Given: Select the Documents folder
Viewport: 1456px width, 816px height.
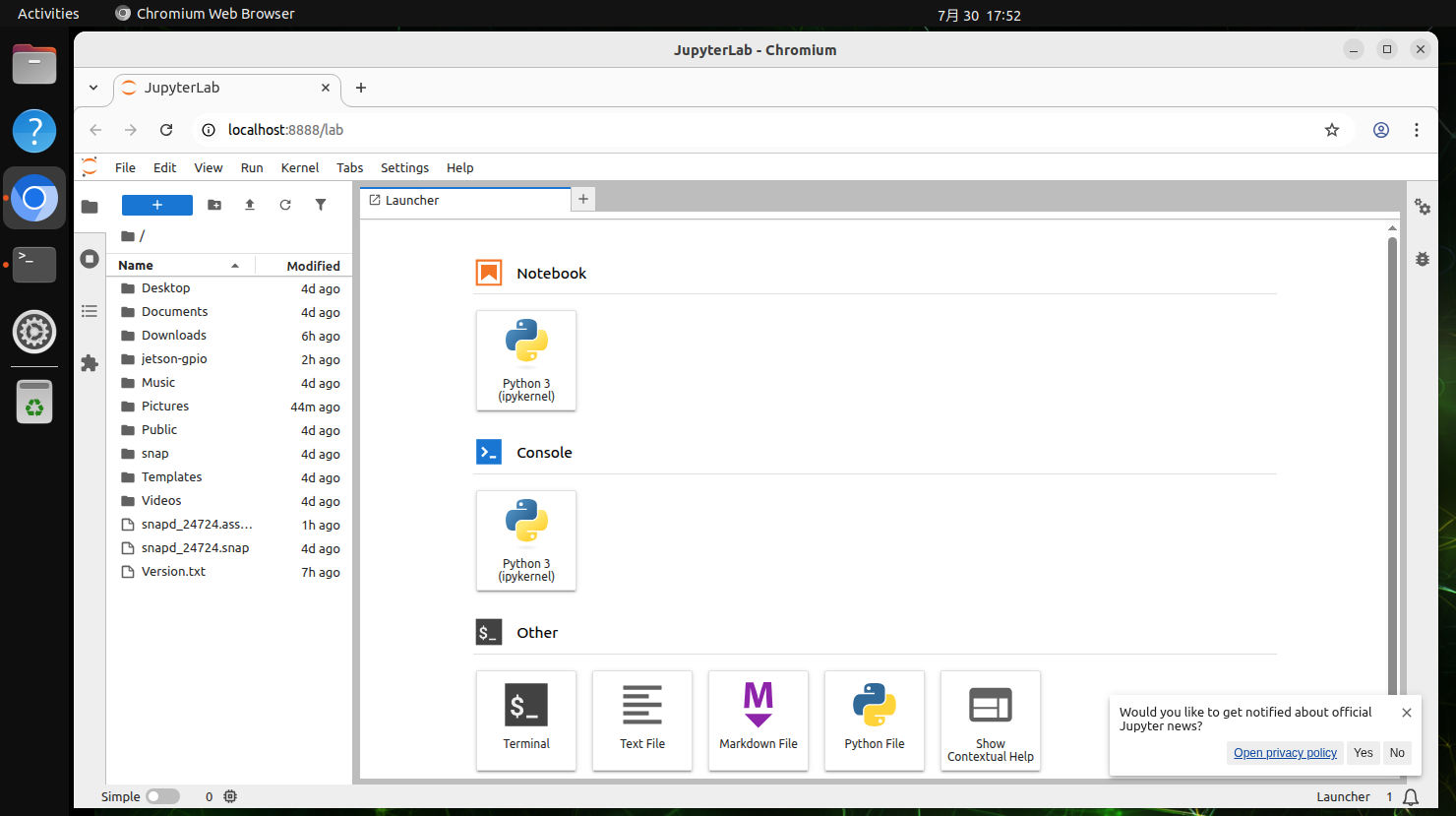Looking at the screenshot, I should click(229, 312).
